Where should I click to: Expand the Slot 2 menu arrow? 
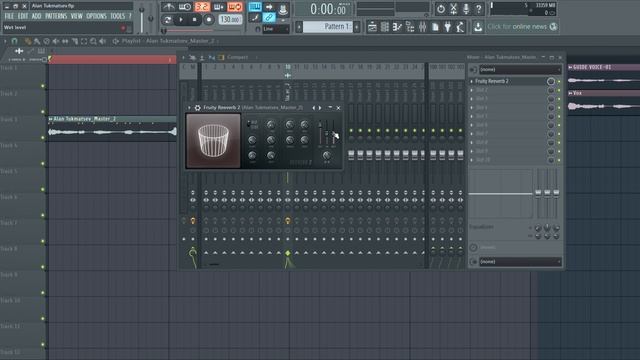(x=472, y=90)
